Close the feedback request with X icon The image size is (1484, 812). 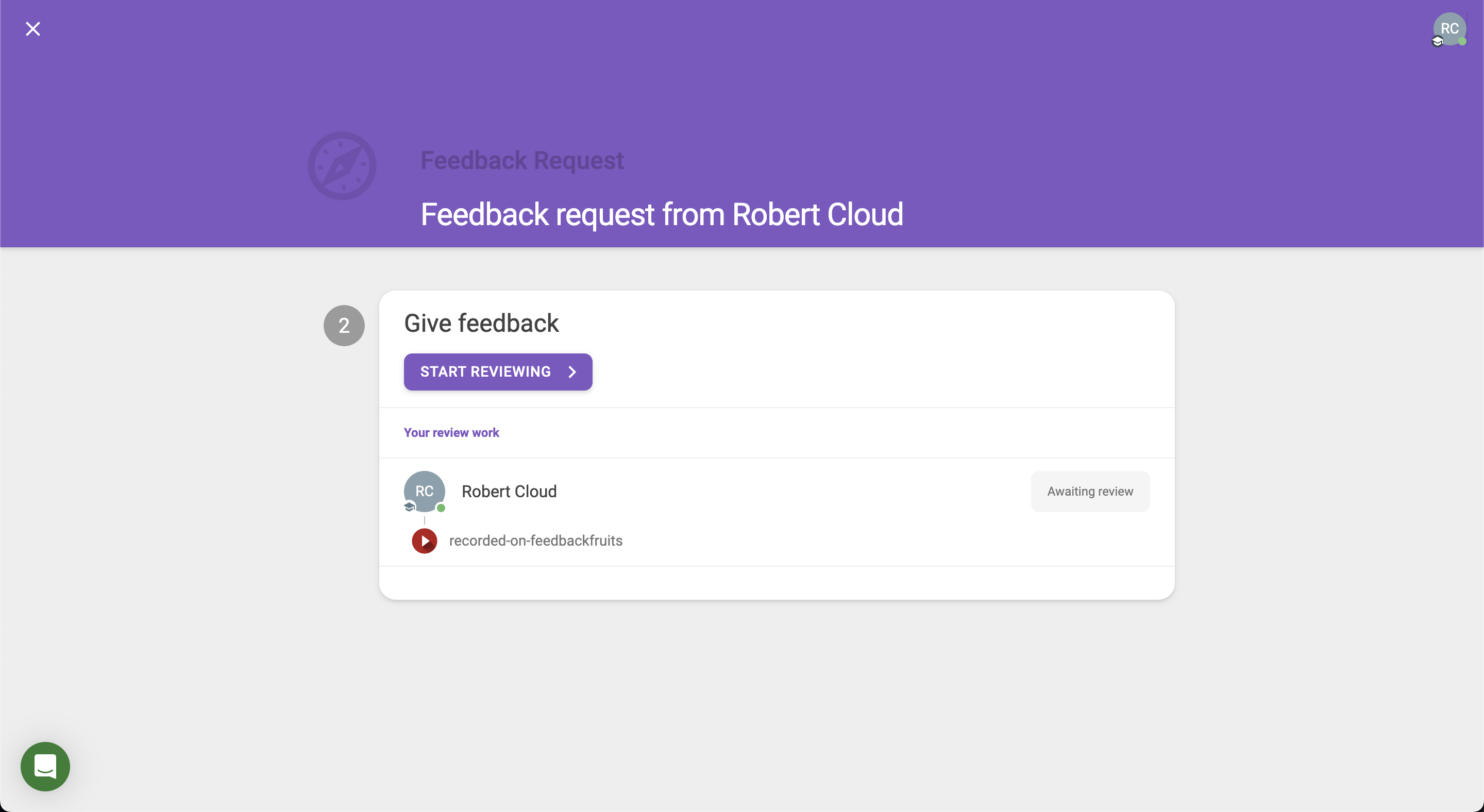[x=33, y=29]
